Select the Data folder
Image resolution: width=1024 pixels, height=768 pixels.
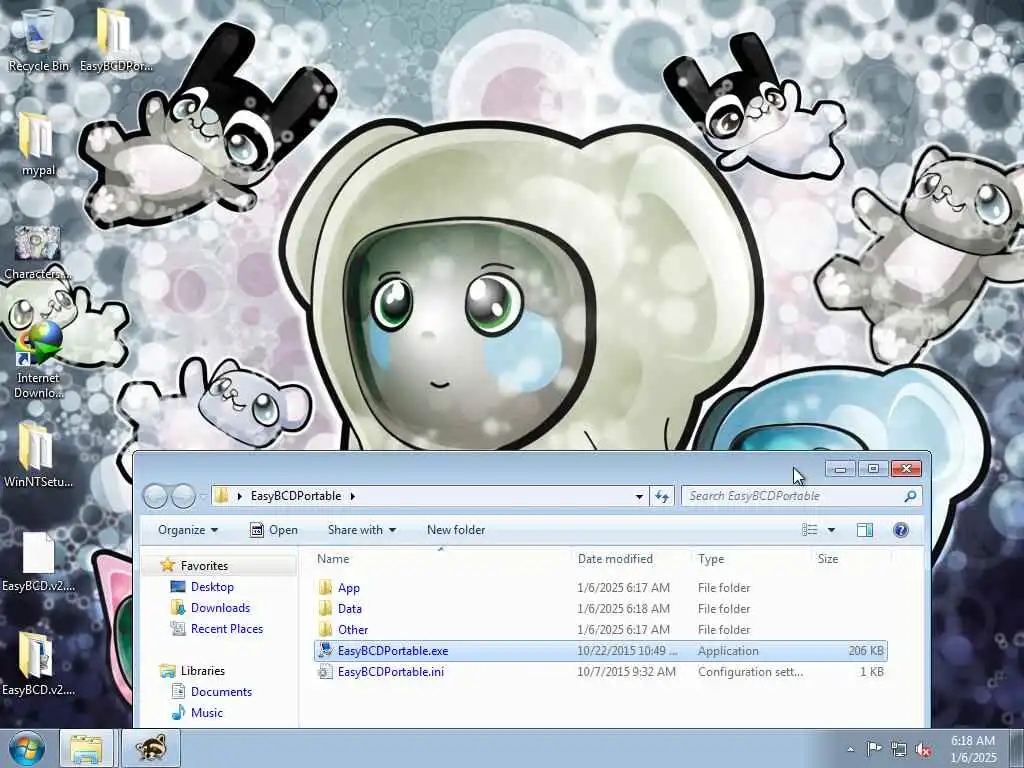(x=349, y=609)
